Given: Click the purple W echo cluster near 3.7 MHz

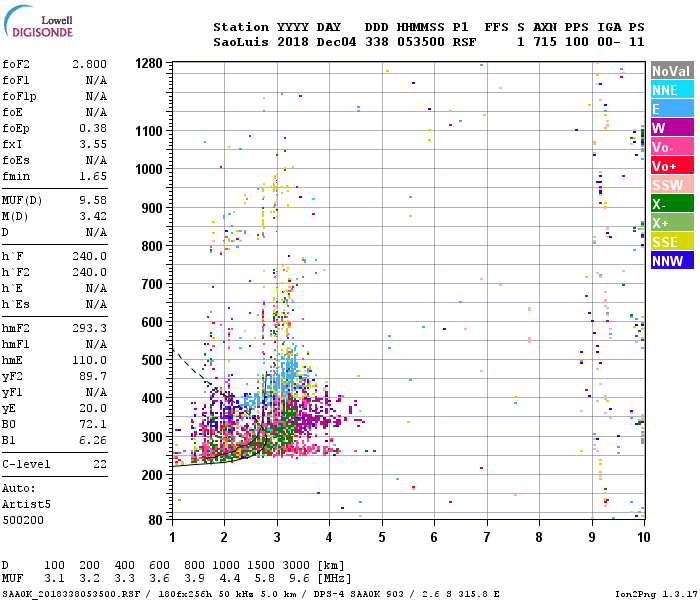Looking at the screenshot, I should pos(312,419).
